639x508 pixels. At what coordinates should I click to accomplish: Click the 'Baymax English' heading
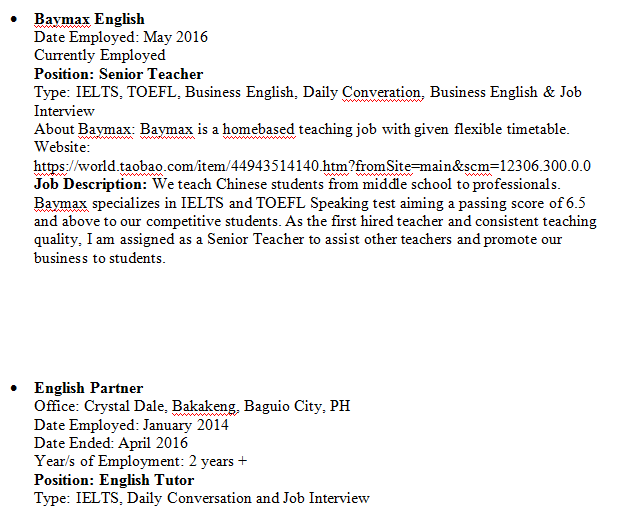(x=89, y=19)
